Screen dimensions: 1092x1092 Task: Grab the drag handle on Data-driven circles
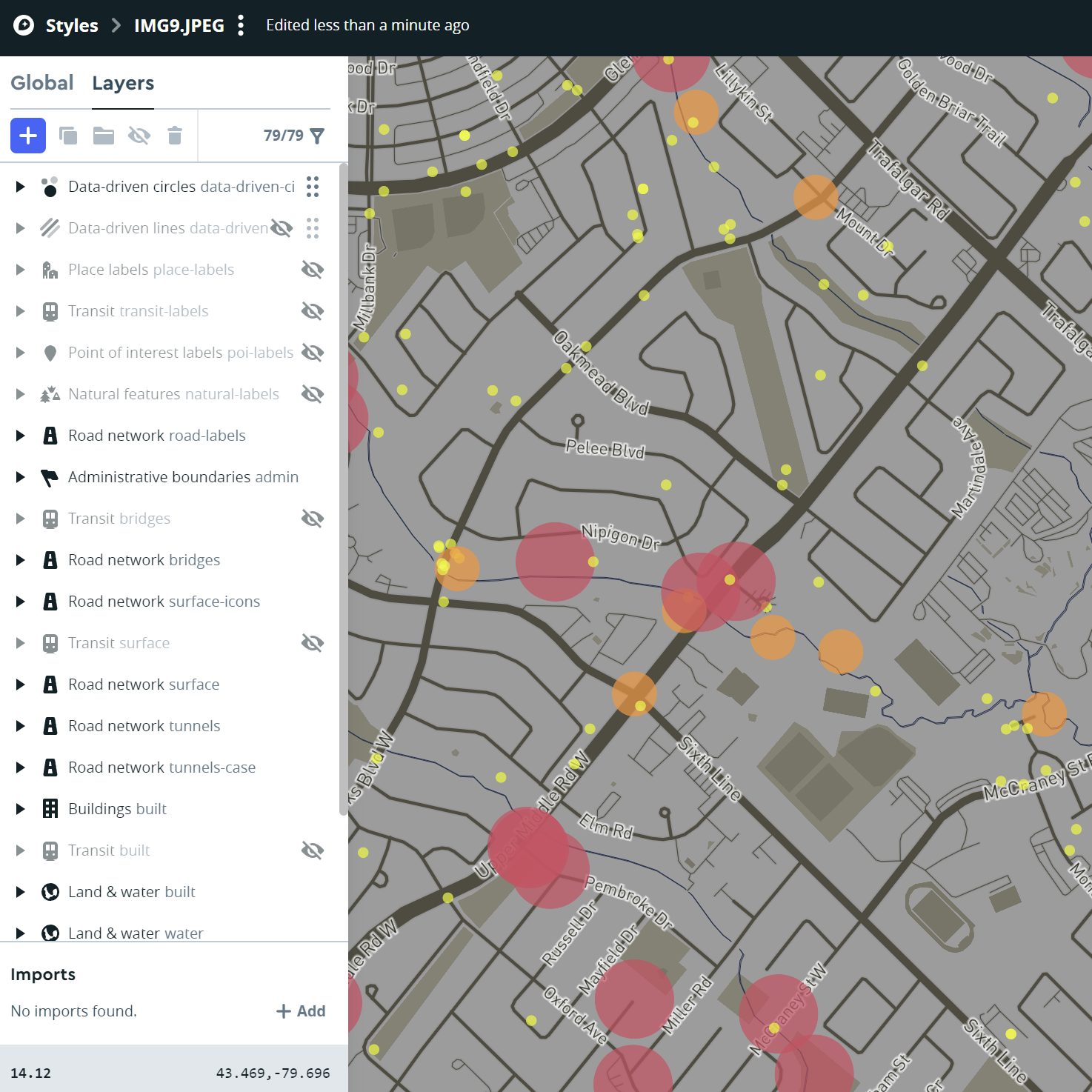312,187
